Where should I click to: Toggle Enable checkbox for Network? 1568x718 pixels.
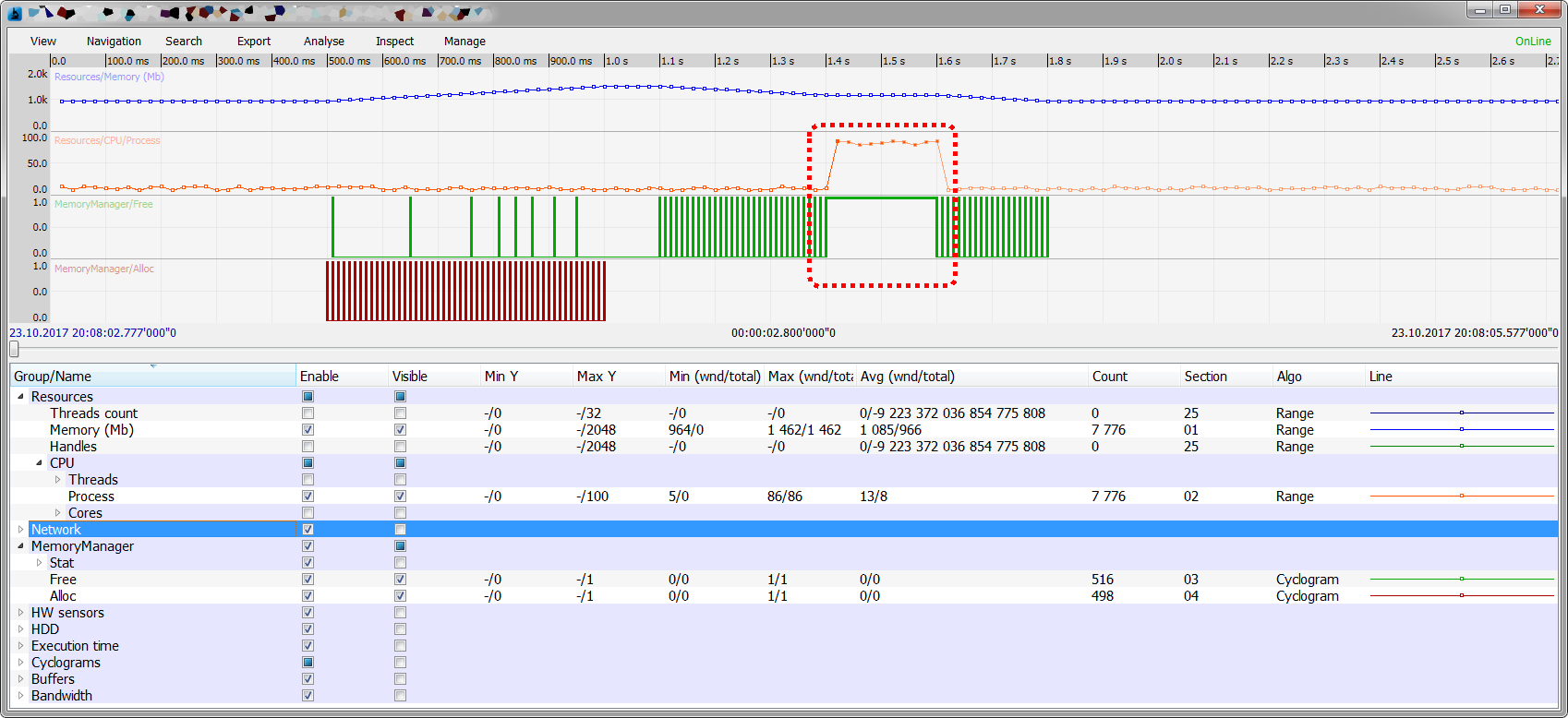(x=308, y=530)
